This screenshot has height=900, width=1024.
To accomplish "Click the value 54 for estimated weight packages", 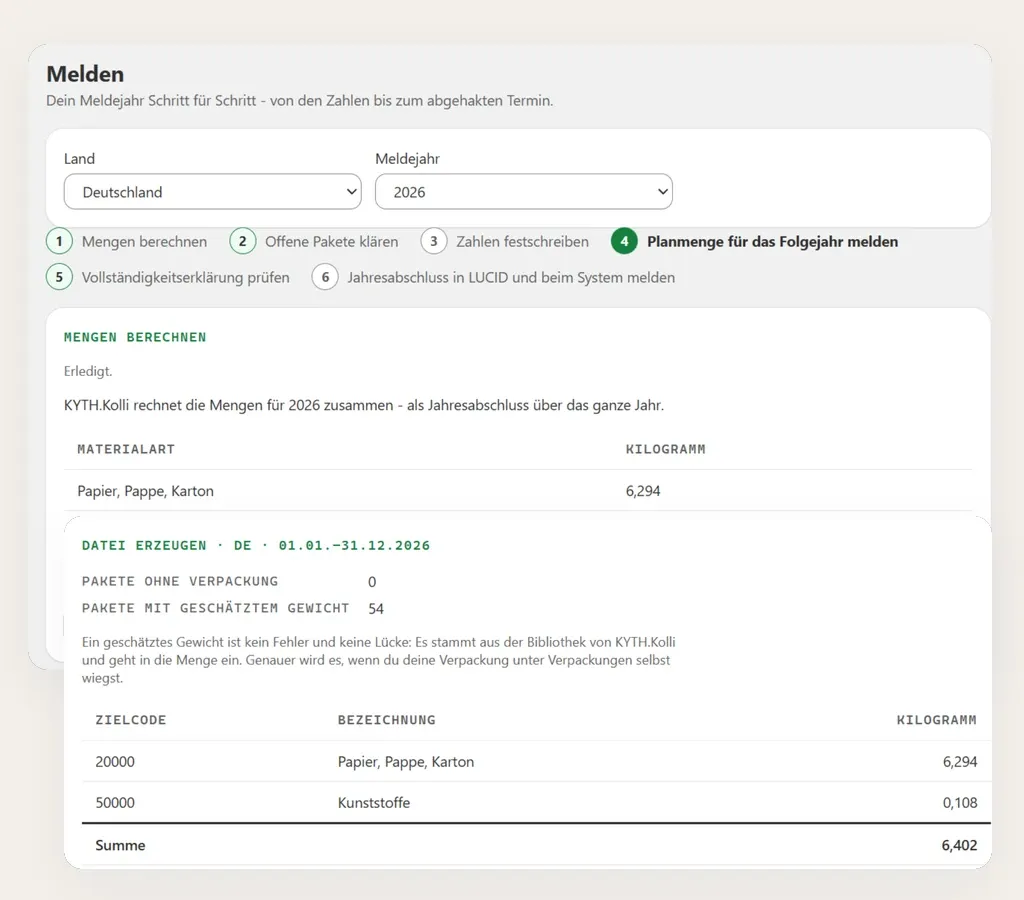I will [376, 609].
